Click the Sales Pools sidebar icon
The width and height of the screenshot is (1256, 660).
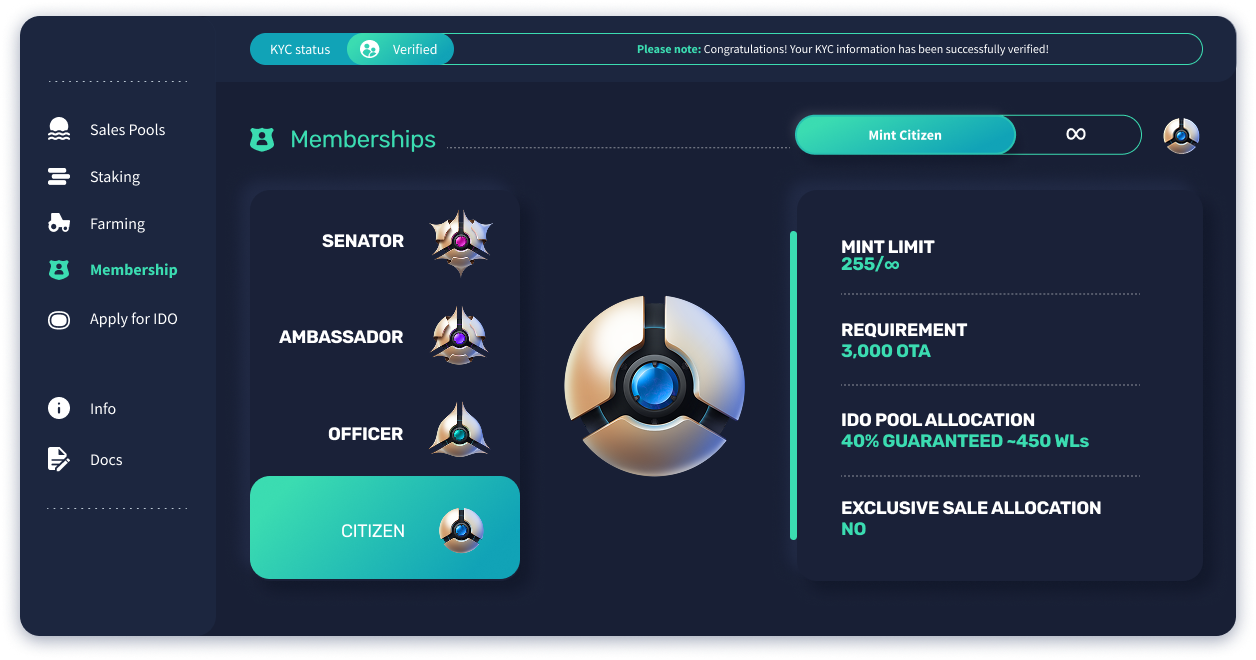pos(59,129)
